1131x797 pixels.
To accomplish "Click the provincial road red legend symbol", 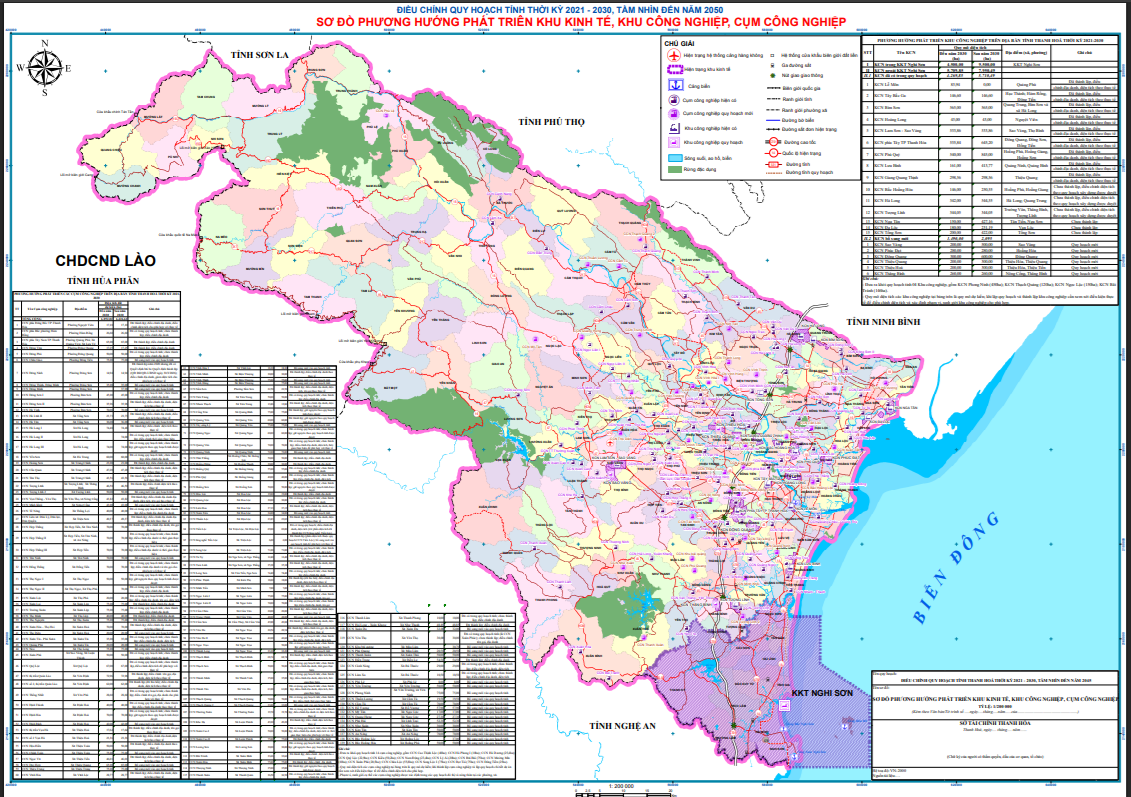I will pyautogui.click(x=773, y=164).
